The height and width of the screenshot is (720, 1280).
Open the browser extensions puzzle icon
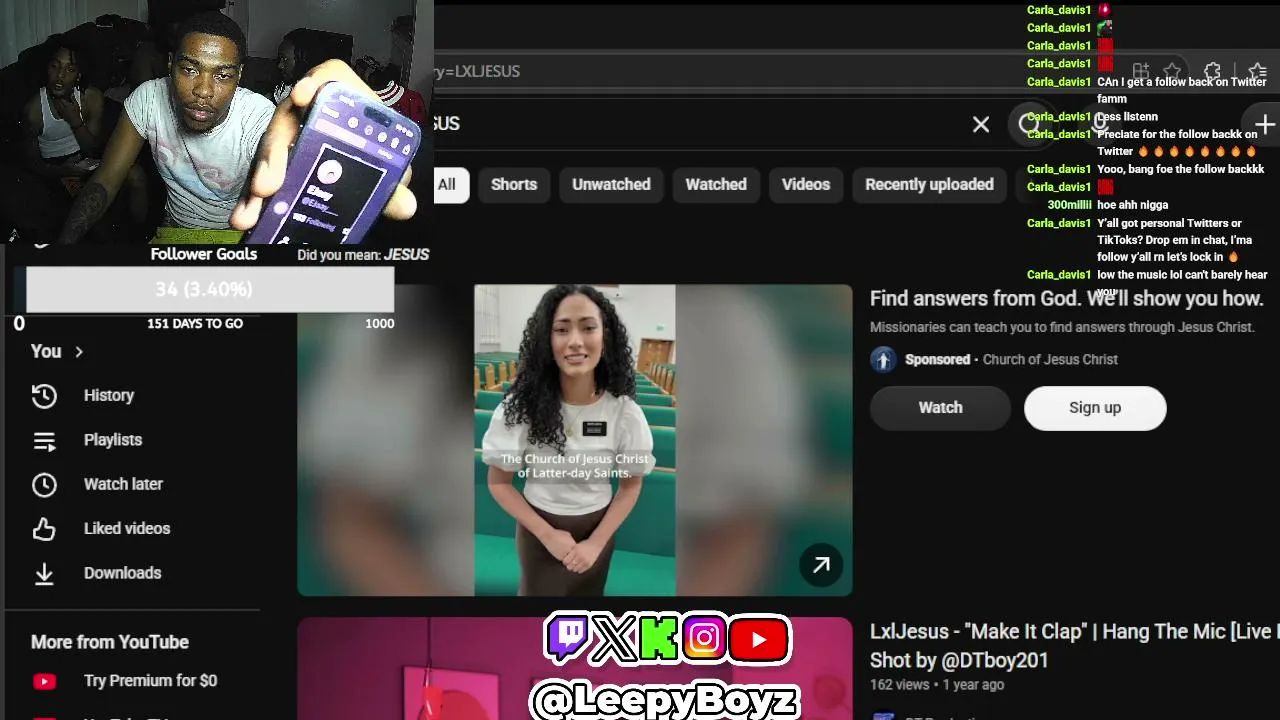(x=1212, y=72)
